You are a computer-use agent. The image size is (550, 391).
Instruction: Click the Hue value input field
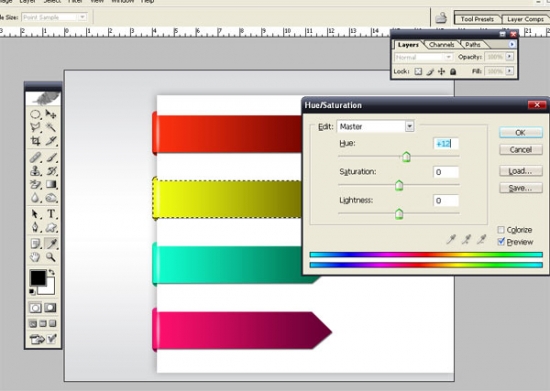click(x=446, y=143)
